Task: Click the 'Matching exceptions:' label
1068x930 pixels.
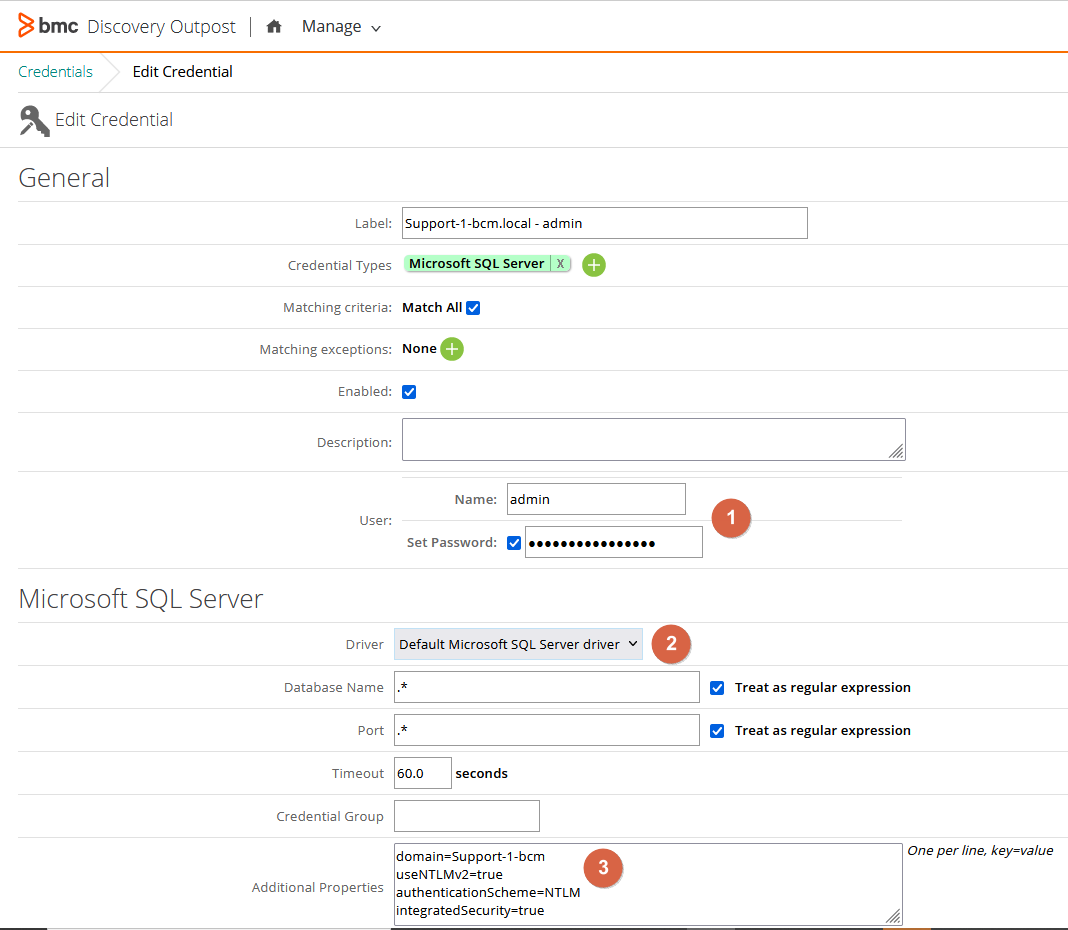Action: click(x=326, y=350)
